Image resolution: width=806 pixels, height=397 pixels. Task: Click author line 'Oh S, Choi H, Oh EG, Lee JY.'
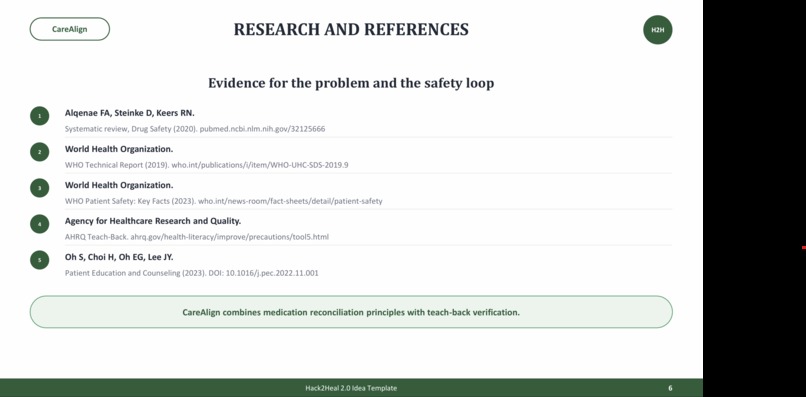point(119,257)
